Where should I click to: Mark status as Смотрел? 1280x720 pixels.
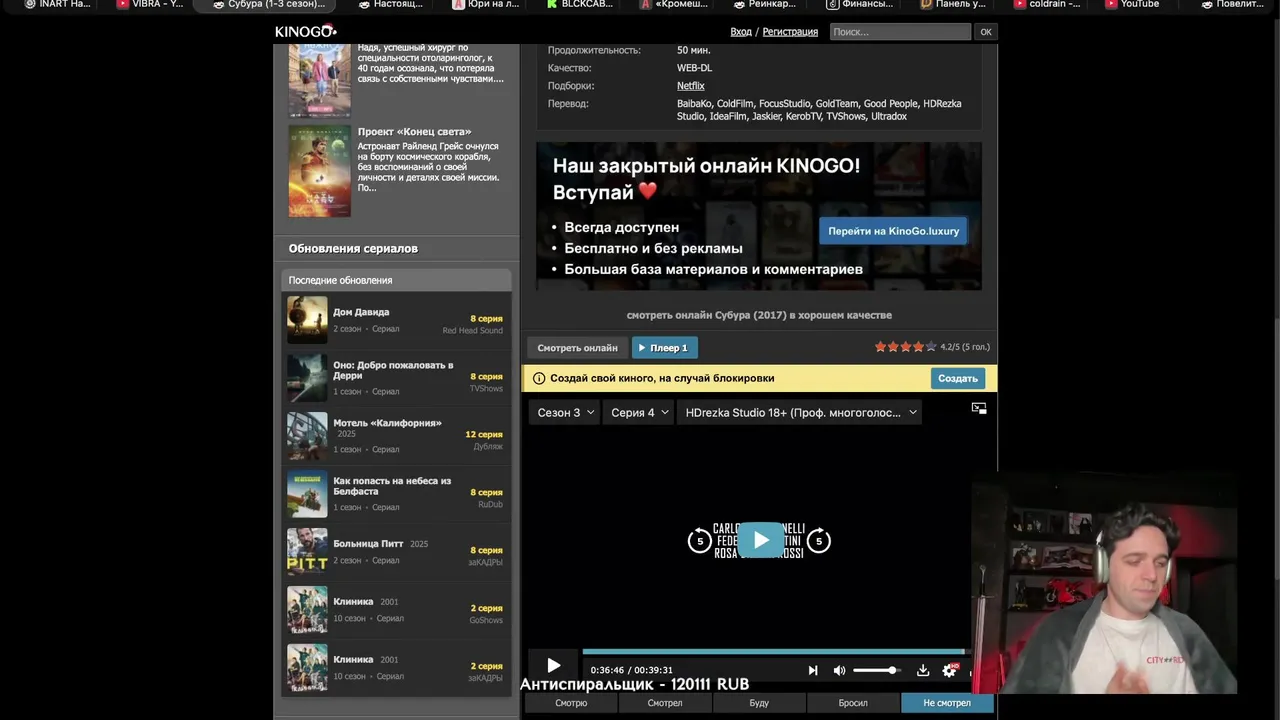click(x=665, y=703)
